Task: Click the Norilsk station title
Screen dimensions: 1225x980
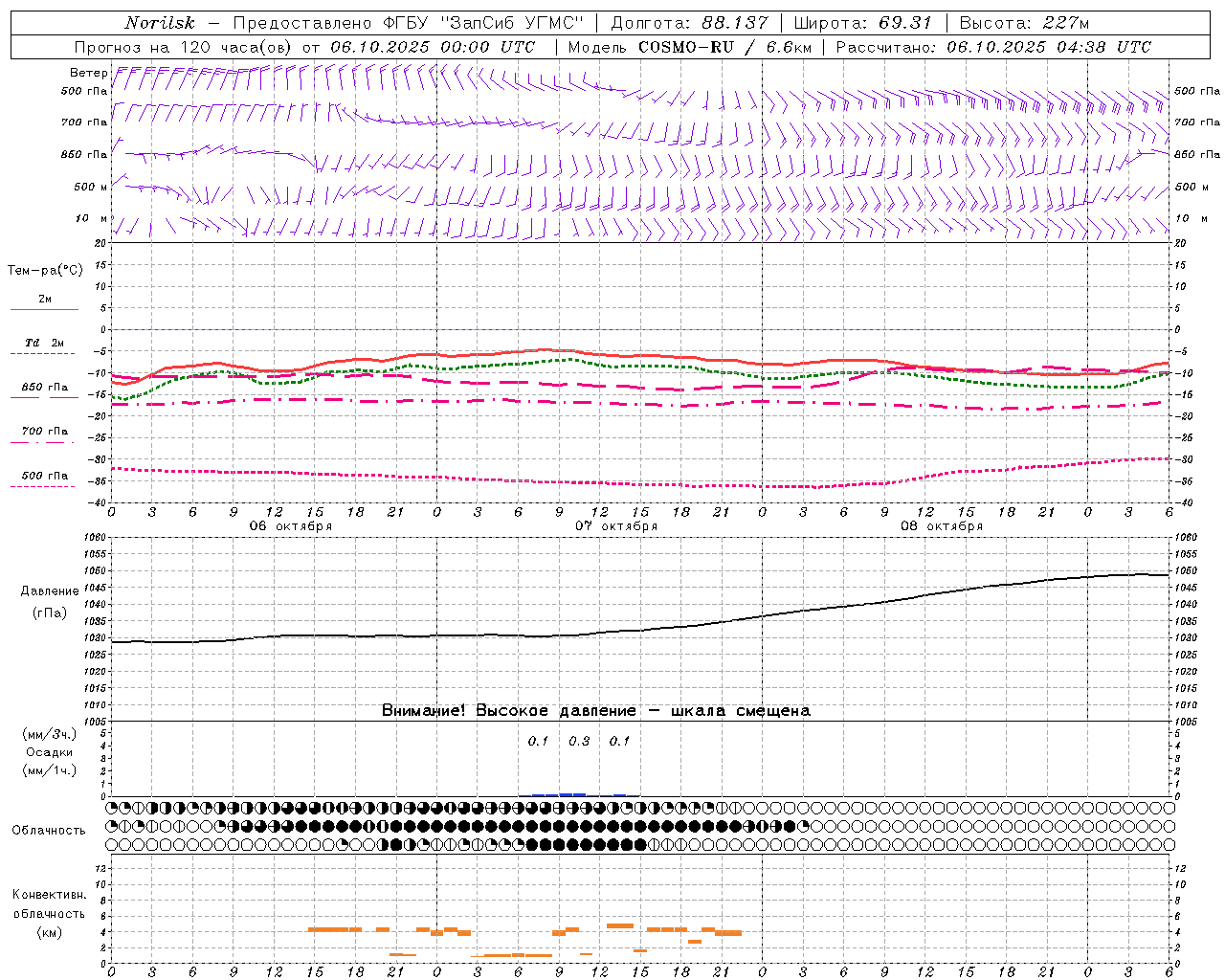Action: (160, 23)
